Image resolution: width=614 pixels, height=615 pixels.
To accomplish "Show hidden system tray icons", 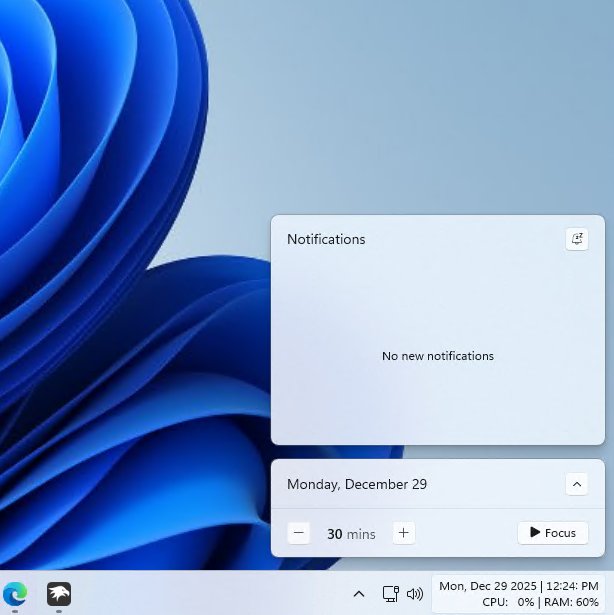I will (x=359, y=594).
